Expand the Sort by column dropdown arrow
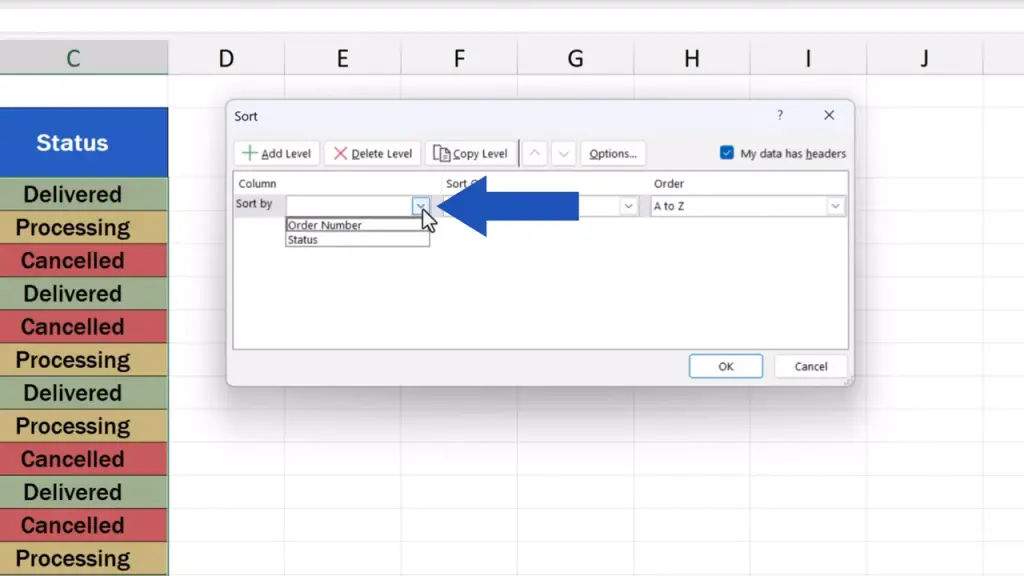 [421, 206]
